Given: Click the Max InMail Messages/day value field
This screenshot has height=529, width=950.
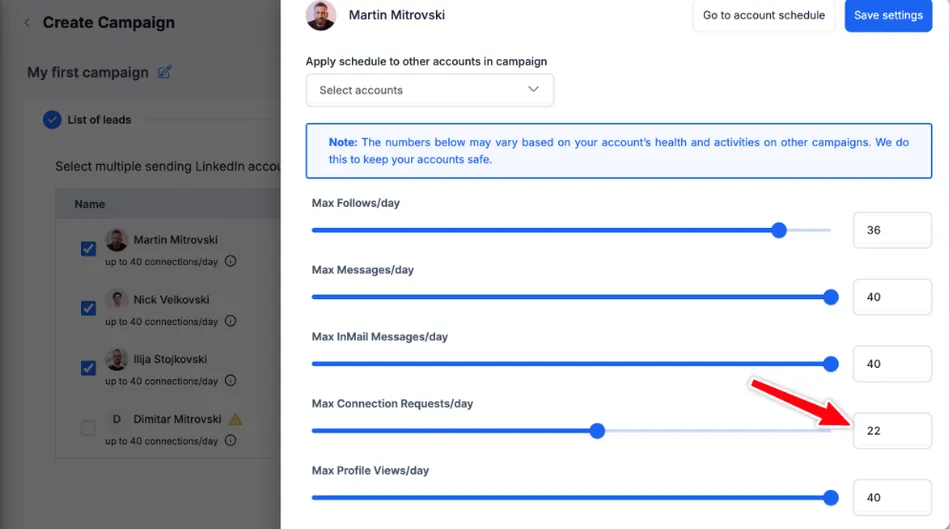Looking at the screenshot, I should point(892,364).
